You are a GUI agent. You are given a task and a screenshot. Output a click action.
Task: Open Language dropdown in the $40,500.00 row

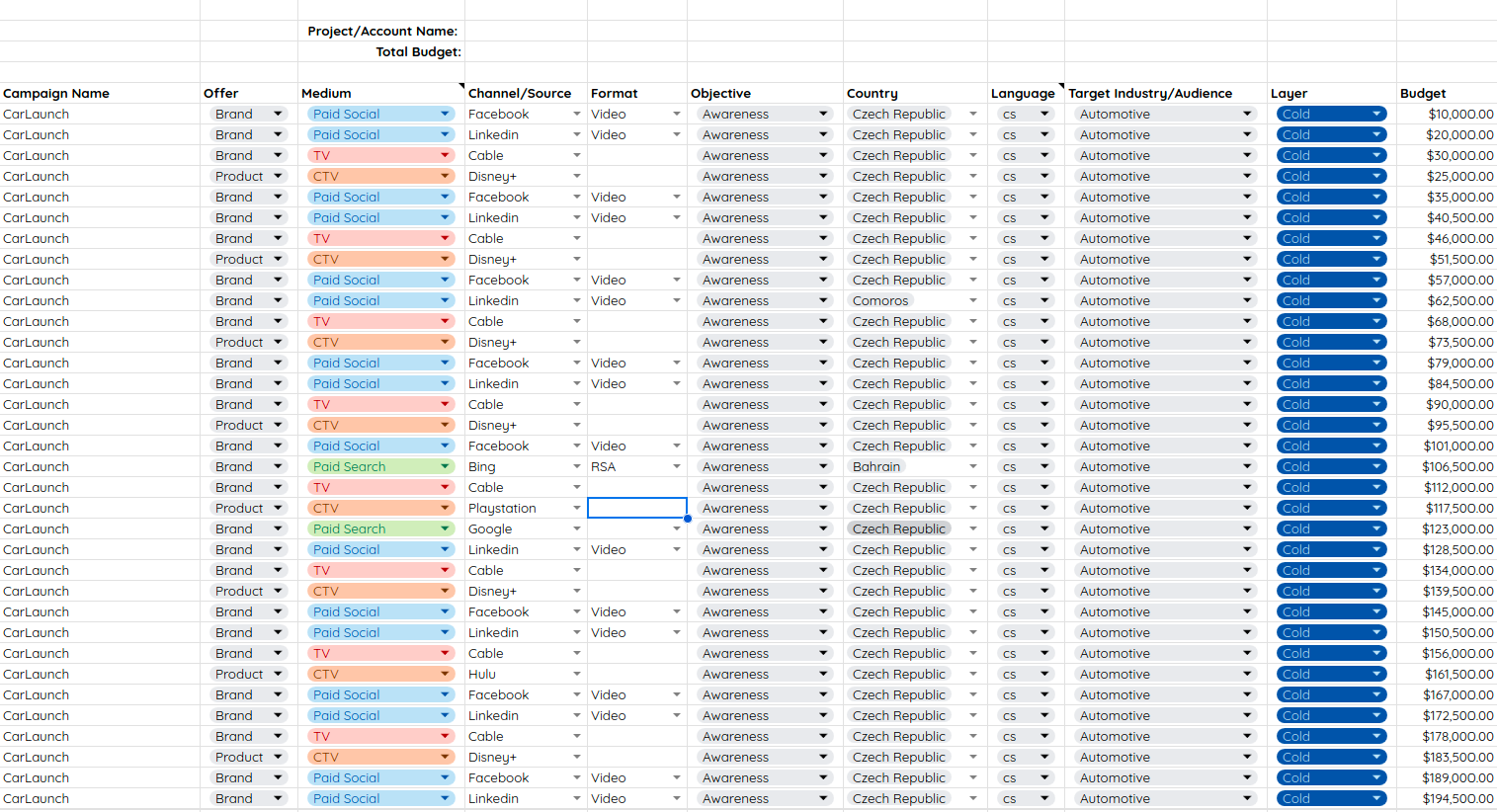(x=1026, y=217)
